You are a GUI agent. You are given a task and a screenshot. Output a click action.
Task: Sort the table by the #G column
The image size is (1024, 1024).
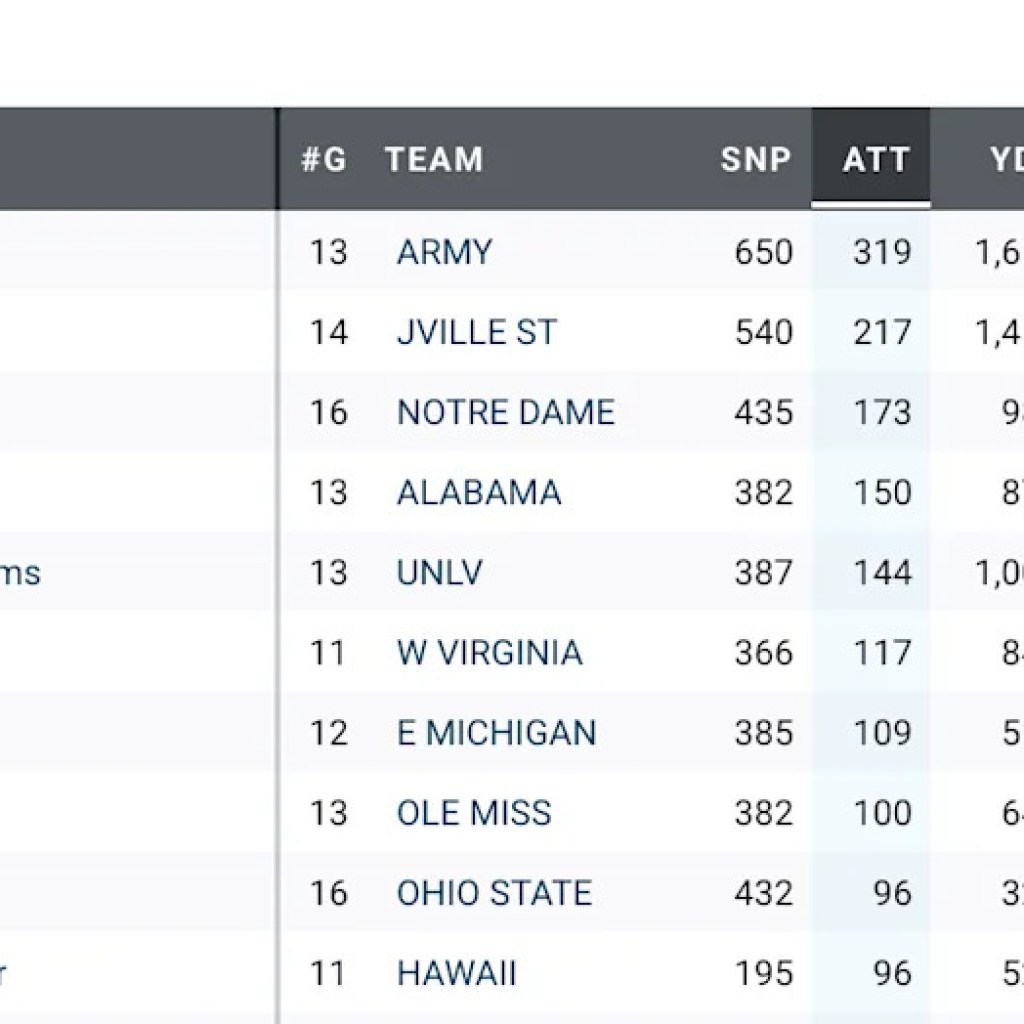coord(324,160)
